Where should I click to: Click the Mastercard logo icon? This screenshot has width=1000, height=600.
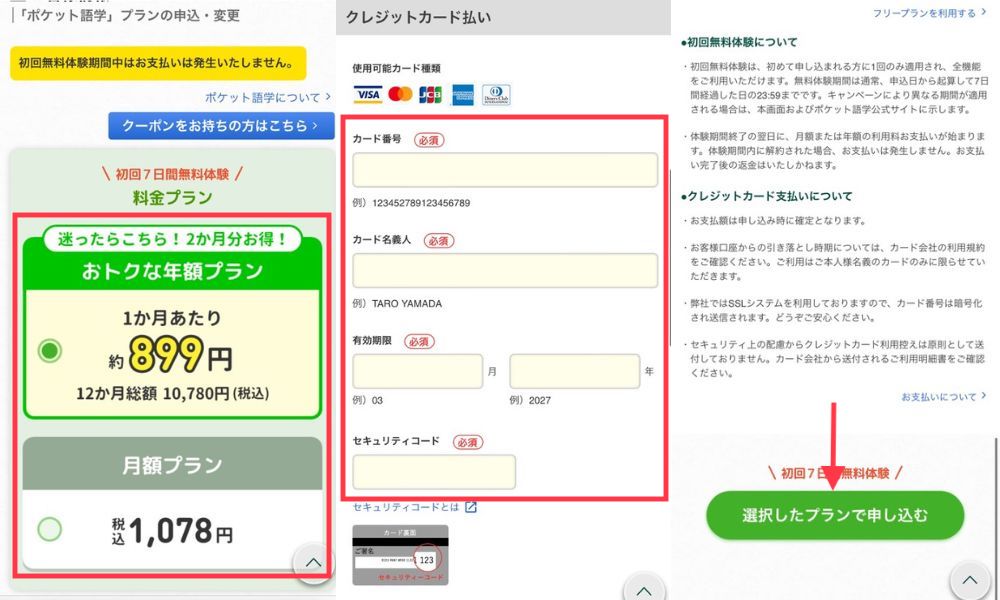400,95
